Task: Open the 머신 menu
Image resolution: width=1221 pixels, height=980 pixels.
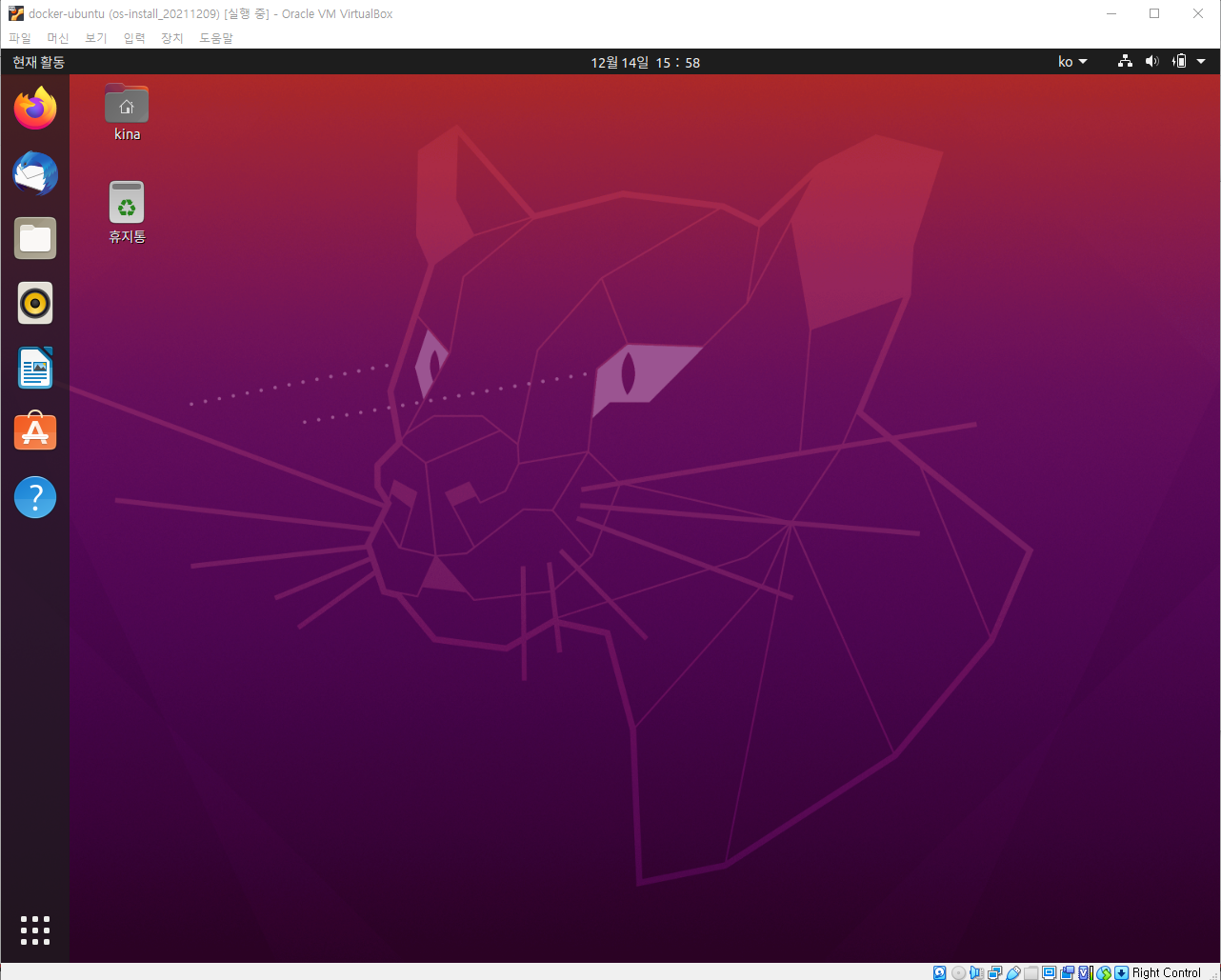Action: (x=58, y=38)
